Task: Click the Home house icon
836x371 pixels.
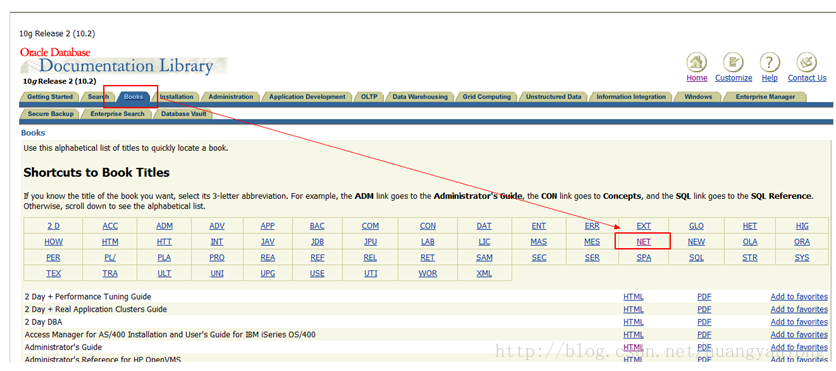Action: (x=696, y=62)
